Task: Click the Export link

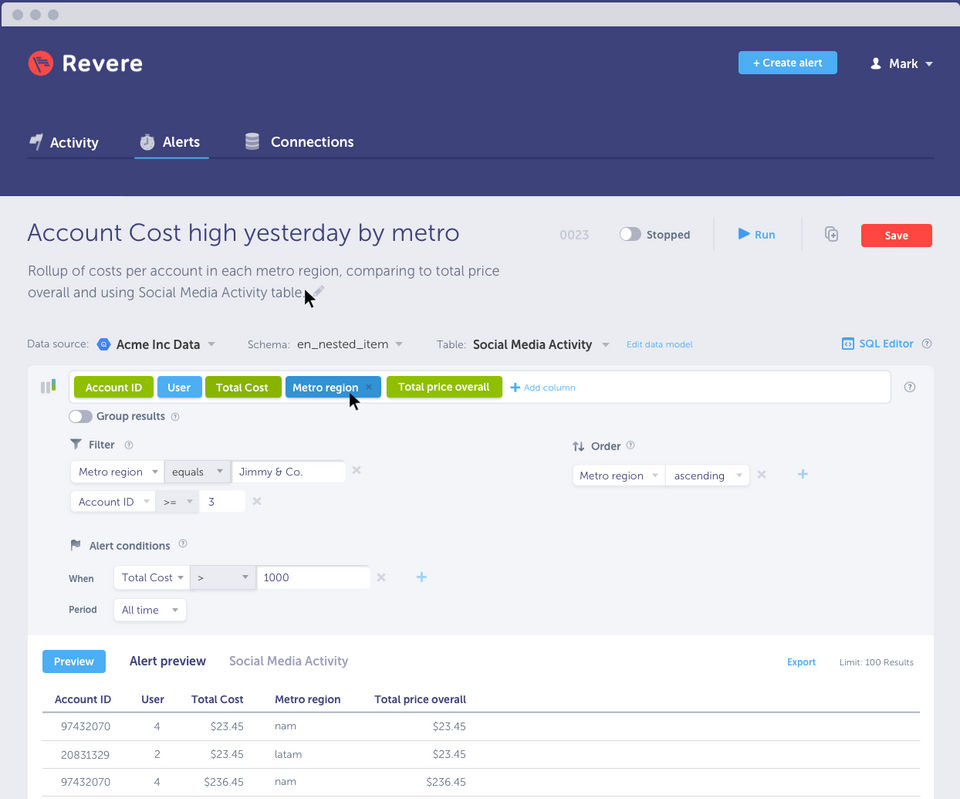Action: coord(801,662)
